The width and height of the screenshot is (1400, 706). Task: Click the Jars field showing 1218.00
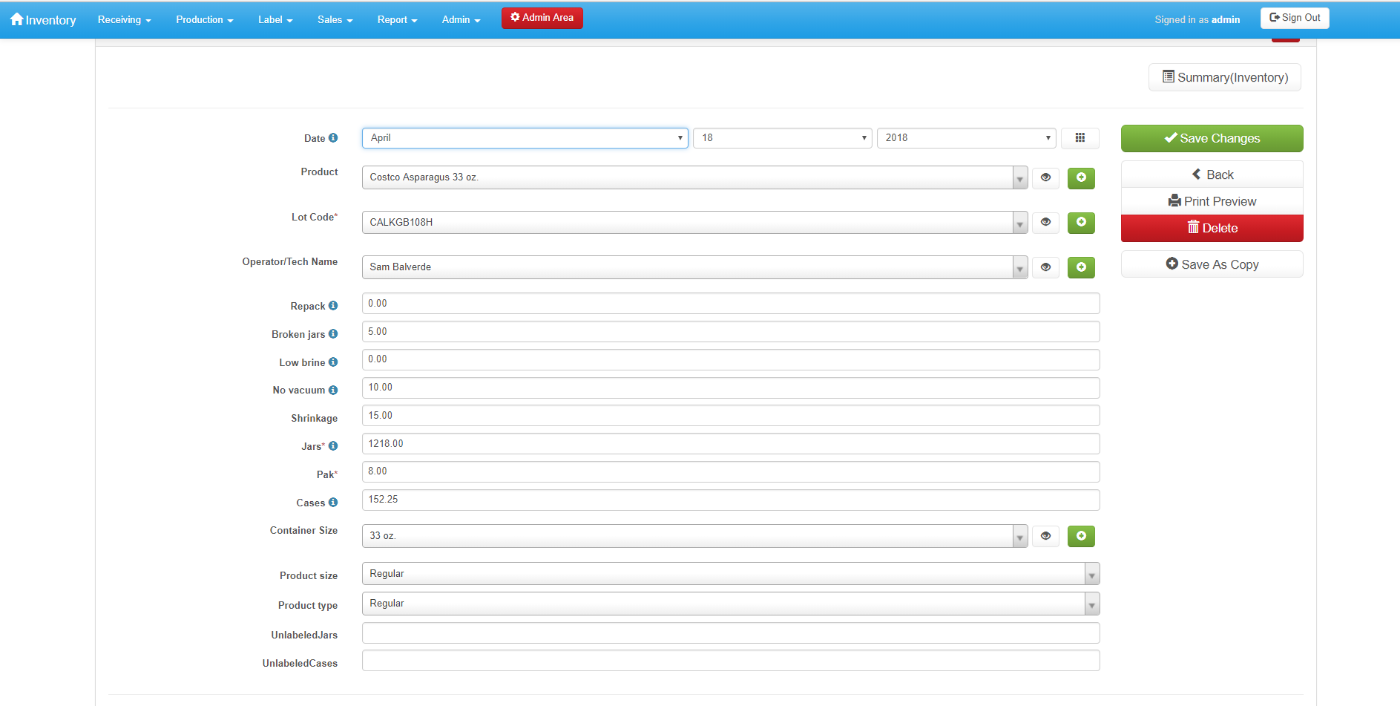731,443
